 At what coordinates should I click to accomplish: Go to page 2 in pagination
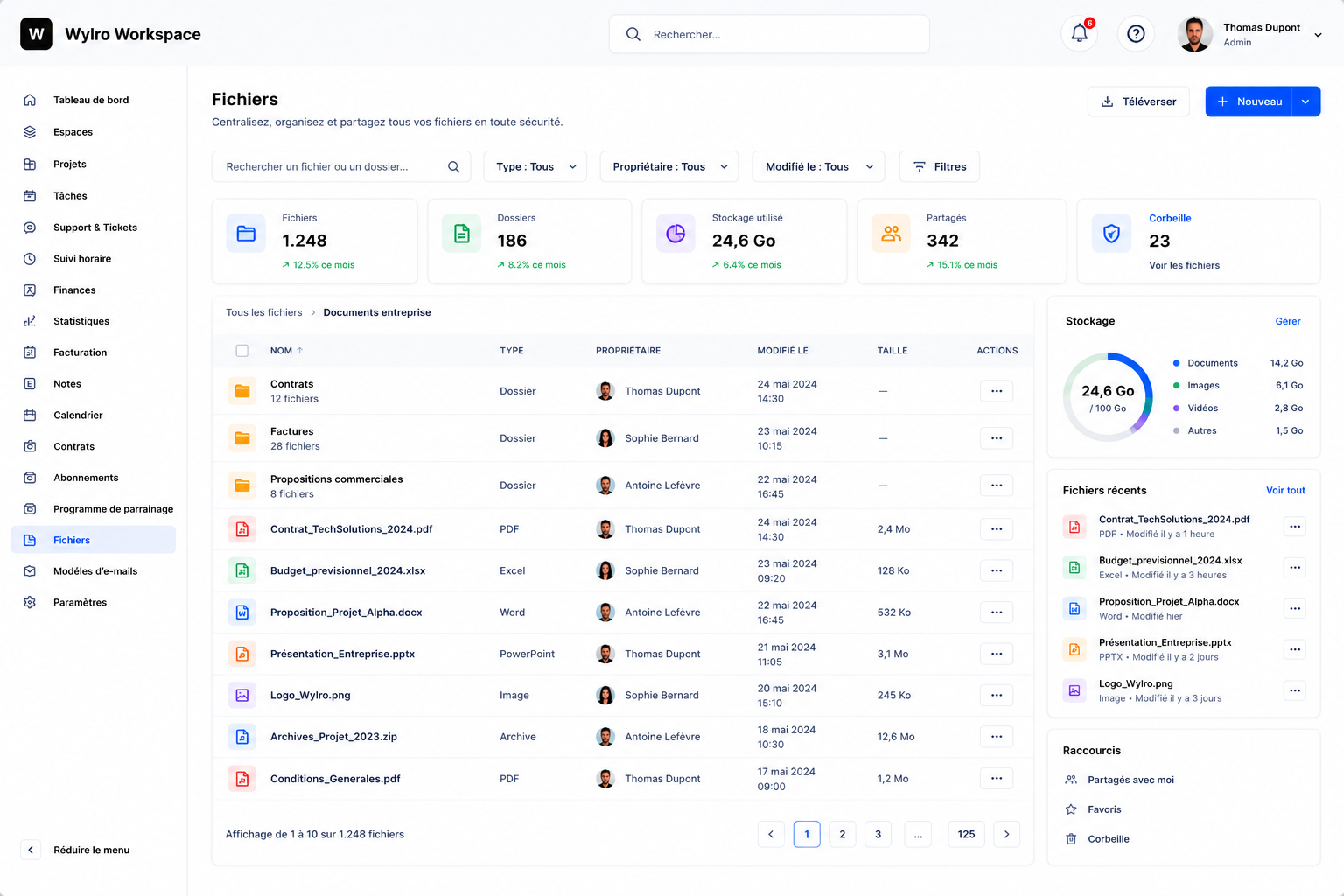(843, 834)
